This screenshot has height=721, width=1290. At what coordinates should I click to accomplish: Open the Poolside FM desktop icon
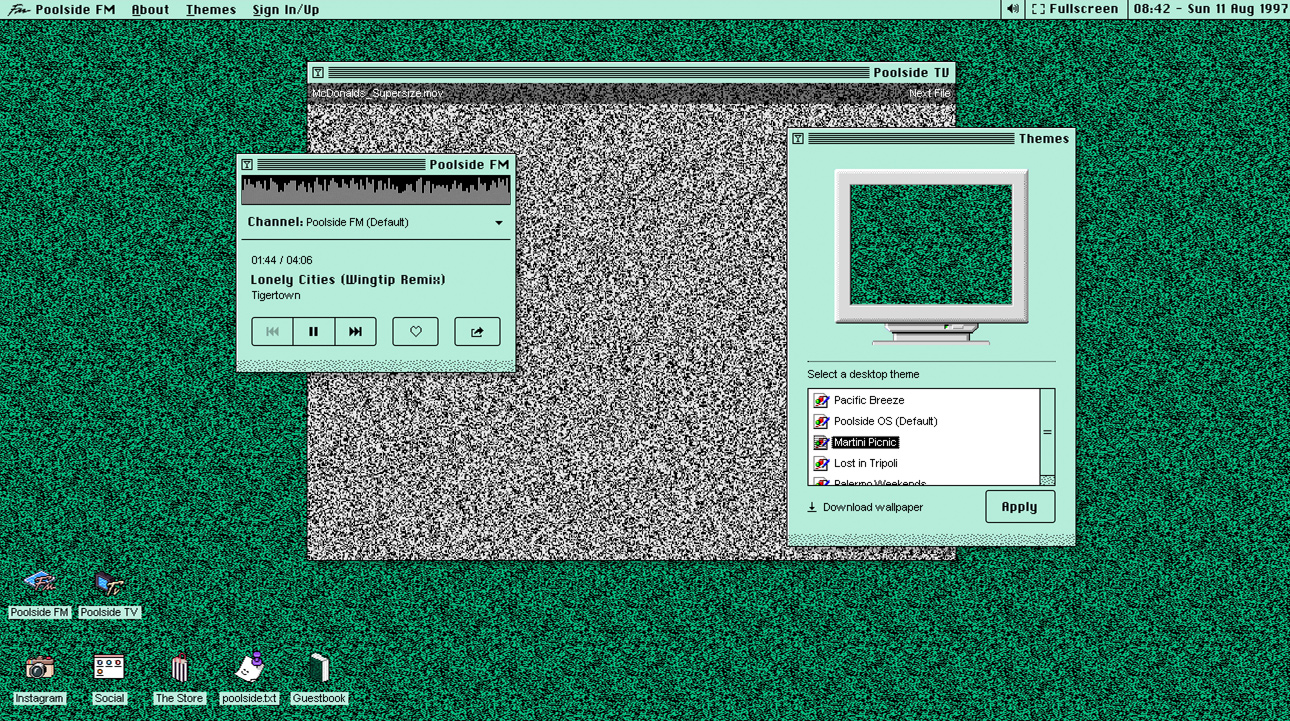click(x=39, y=583)
